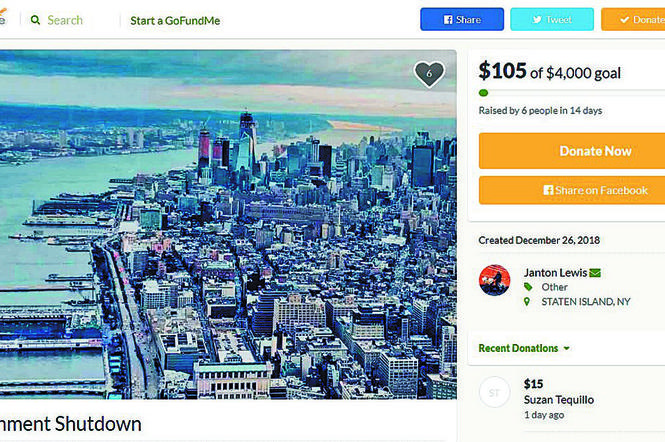Open the organizer name Janton Lewis
The height and width of the screenshot is (442, 665).
(x=555, y=272)
